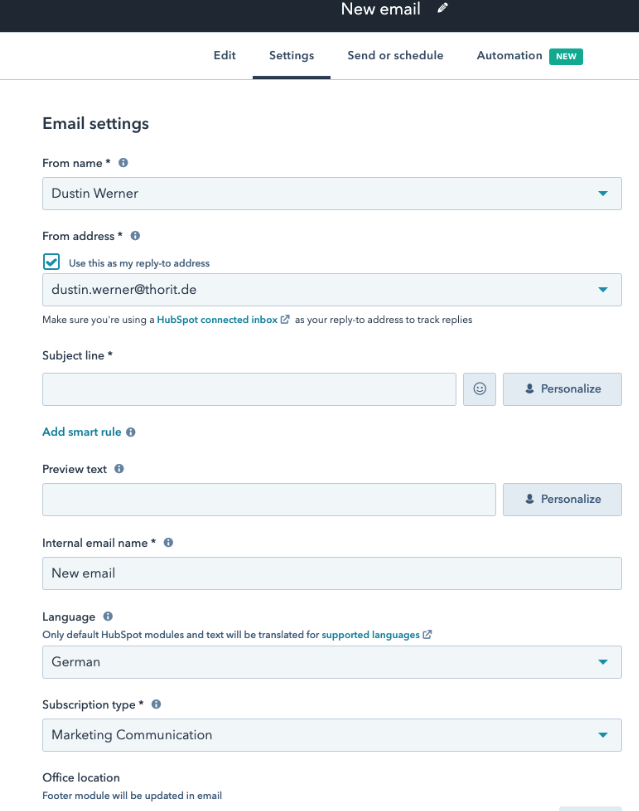Screen dimensions: 639x811
Task: Show info tooltip for Internal email name
Action: (x=168, y=543)
